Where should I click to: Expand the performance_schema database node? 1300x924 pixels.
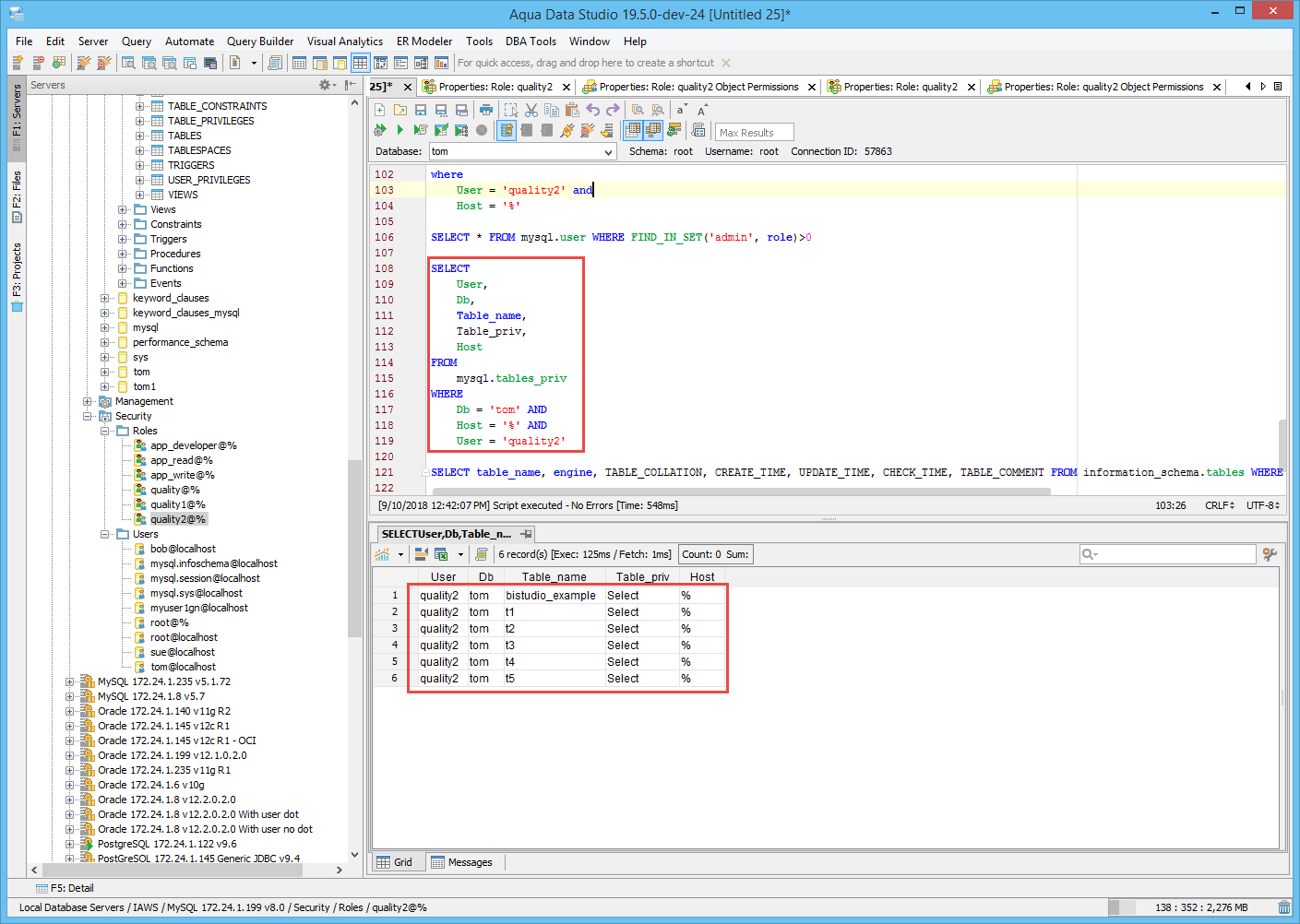click(x=105, y=342)
